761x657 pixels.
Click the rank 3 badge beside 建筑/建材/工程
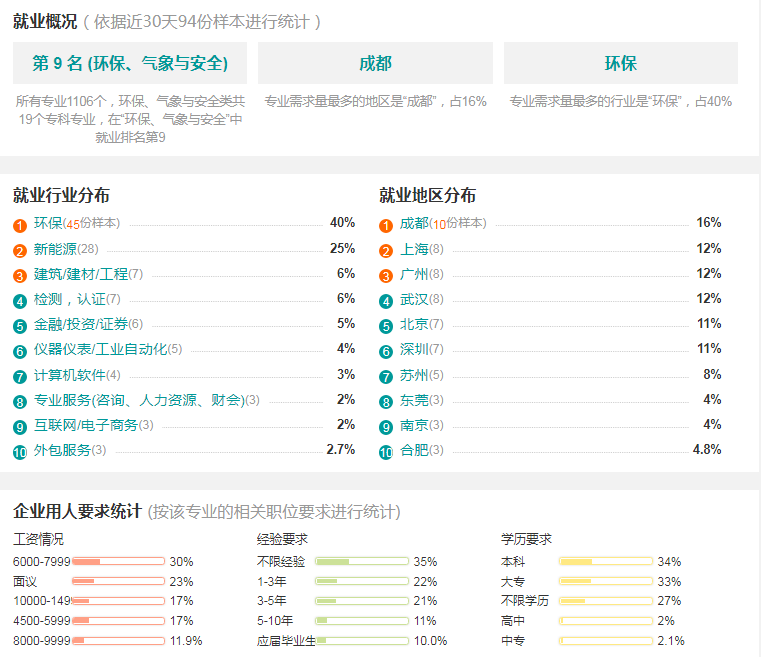[19, 276]
